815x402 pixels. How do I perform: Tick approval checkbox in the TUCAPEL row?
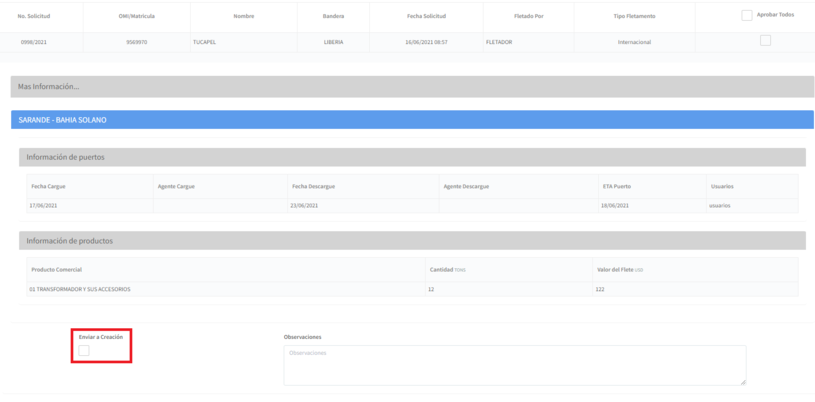coord(765,41)
